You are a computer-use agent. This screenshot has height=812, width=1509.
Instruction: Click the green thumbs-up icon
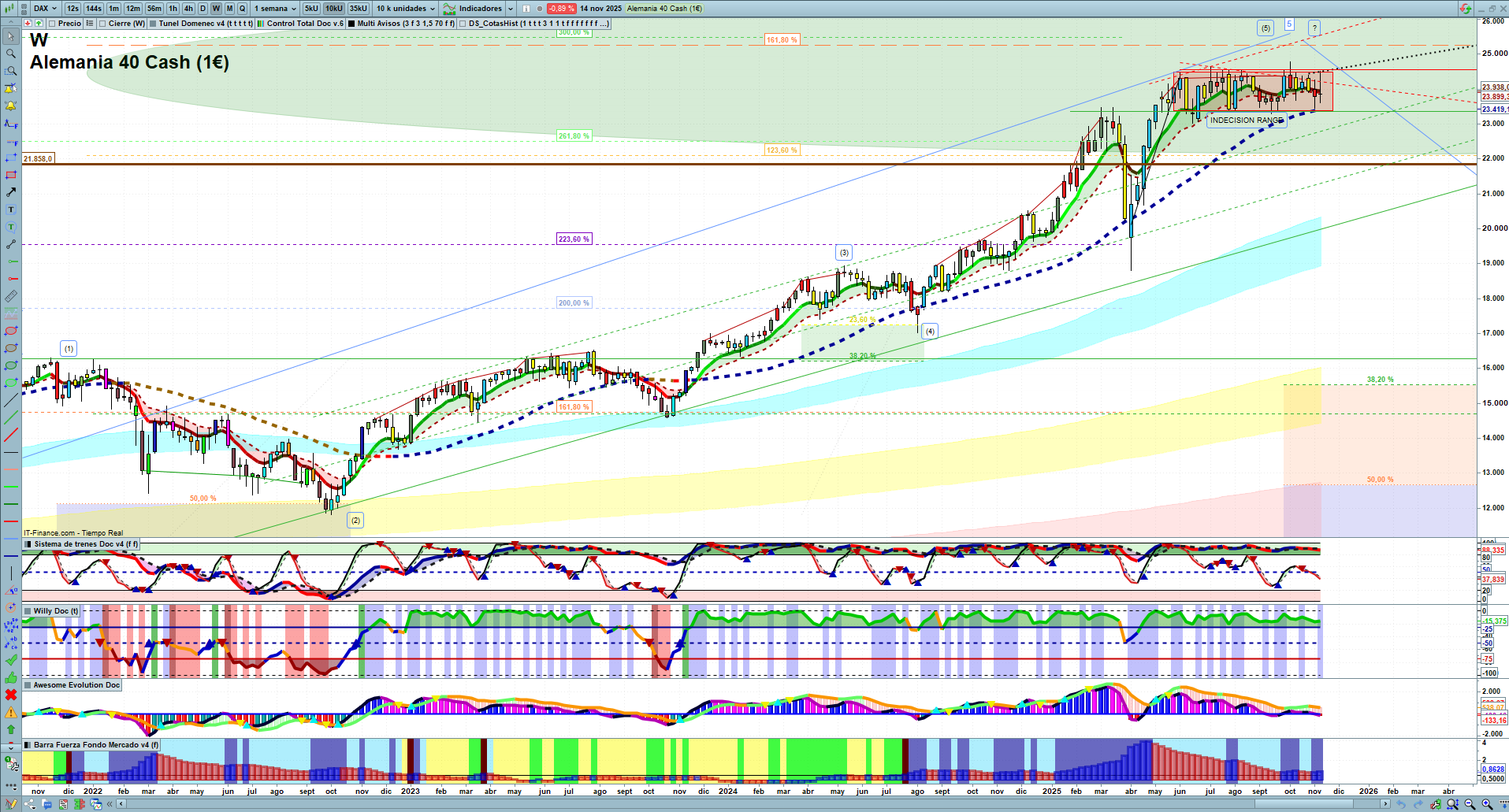click(11, 677)
